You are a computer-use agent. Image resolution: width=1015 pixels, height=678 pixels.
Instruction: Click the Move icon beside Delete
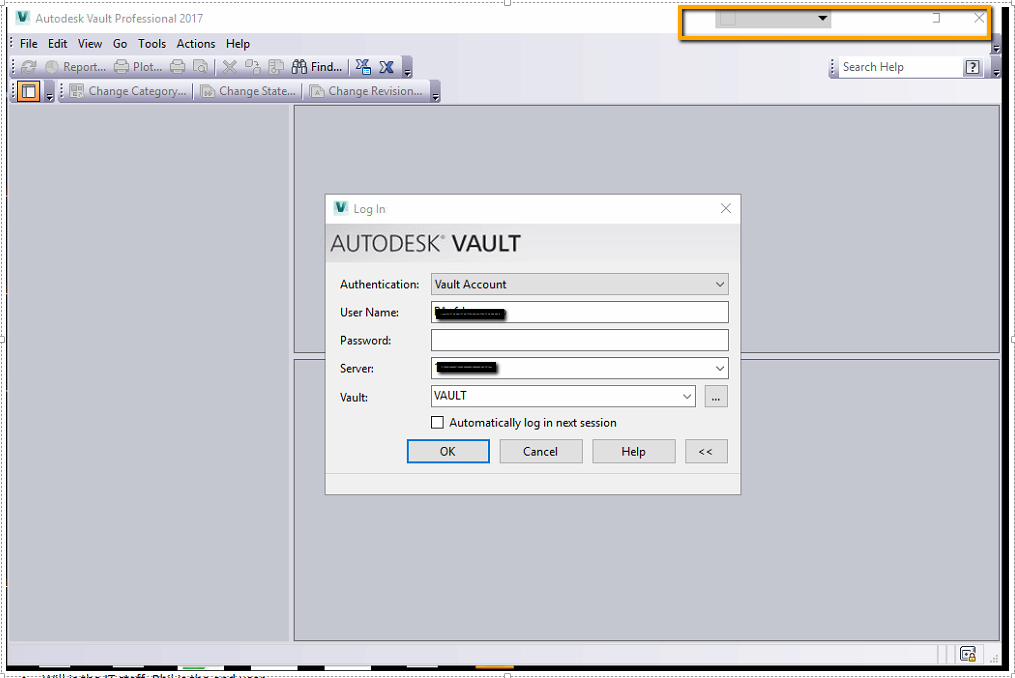click(x=252, y=67)
